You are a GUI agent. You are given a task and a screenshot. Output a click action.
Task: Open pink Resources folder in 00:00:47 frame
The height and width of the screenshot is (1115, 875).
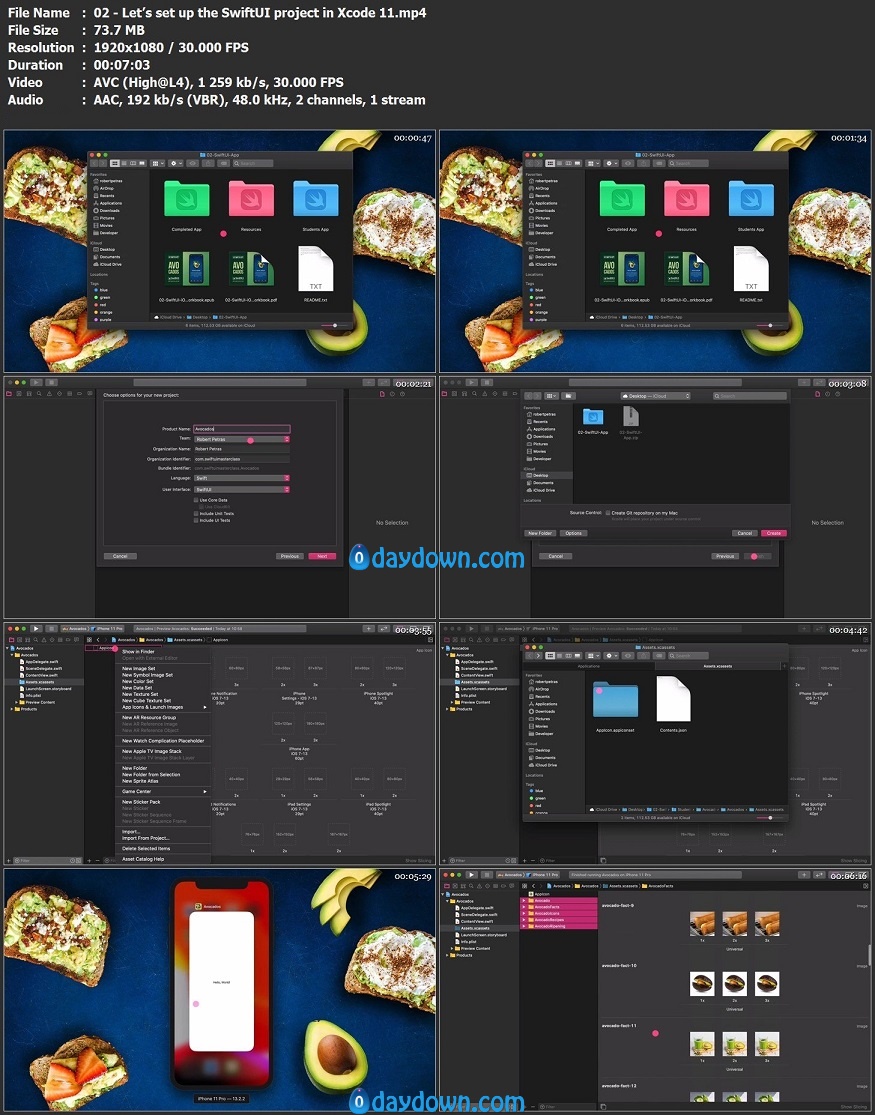click(251, 199)
